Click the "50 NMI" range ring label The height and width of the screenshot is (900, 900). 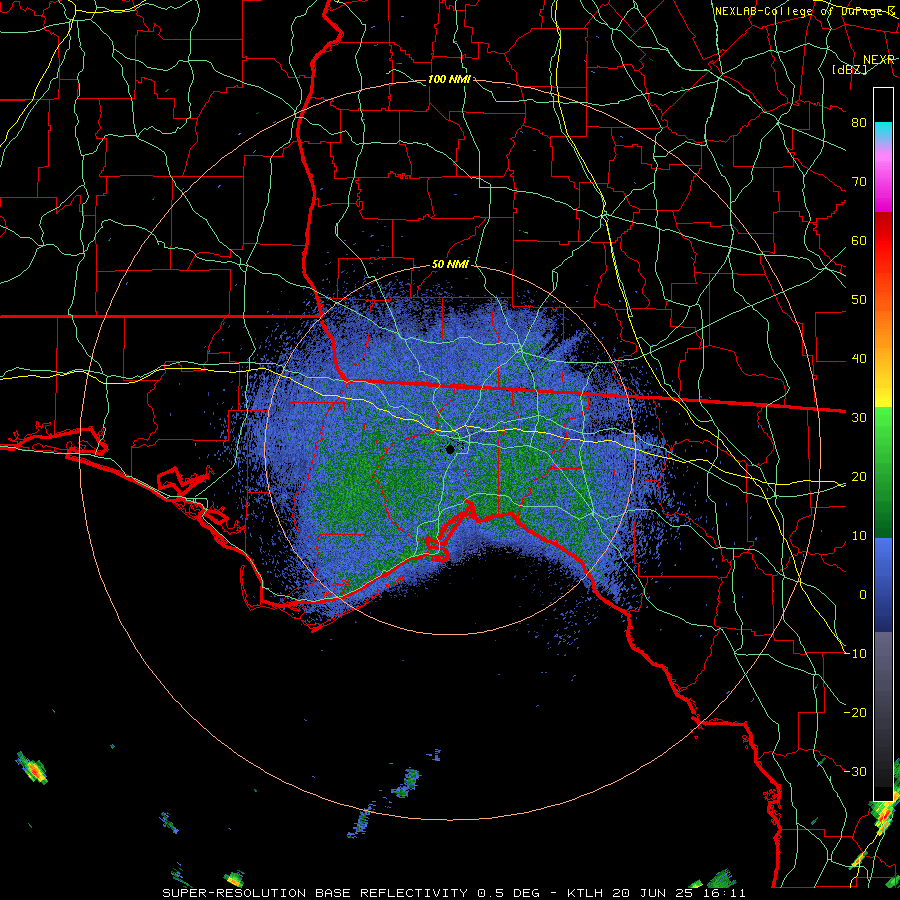(451, 265)
